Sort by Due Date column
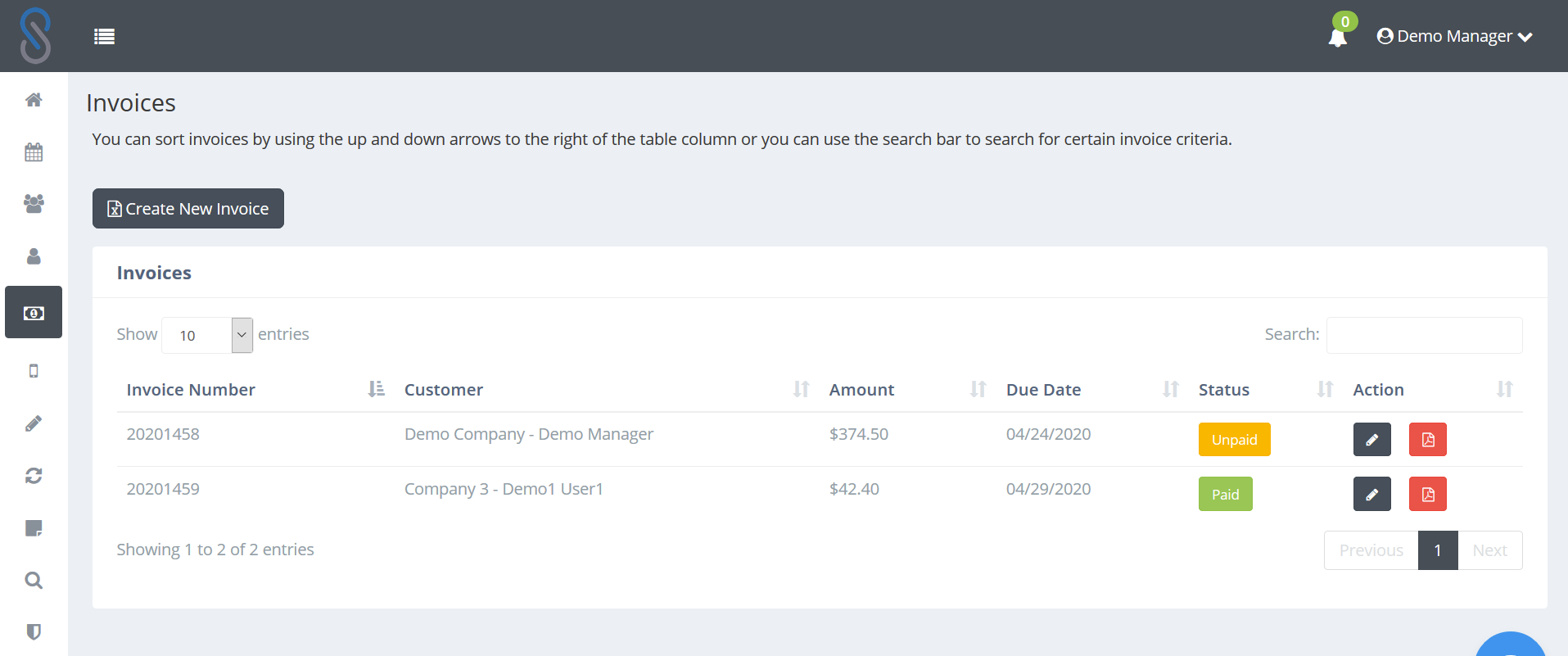The image size is (1568, 656). coord(1092,390)
